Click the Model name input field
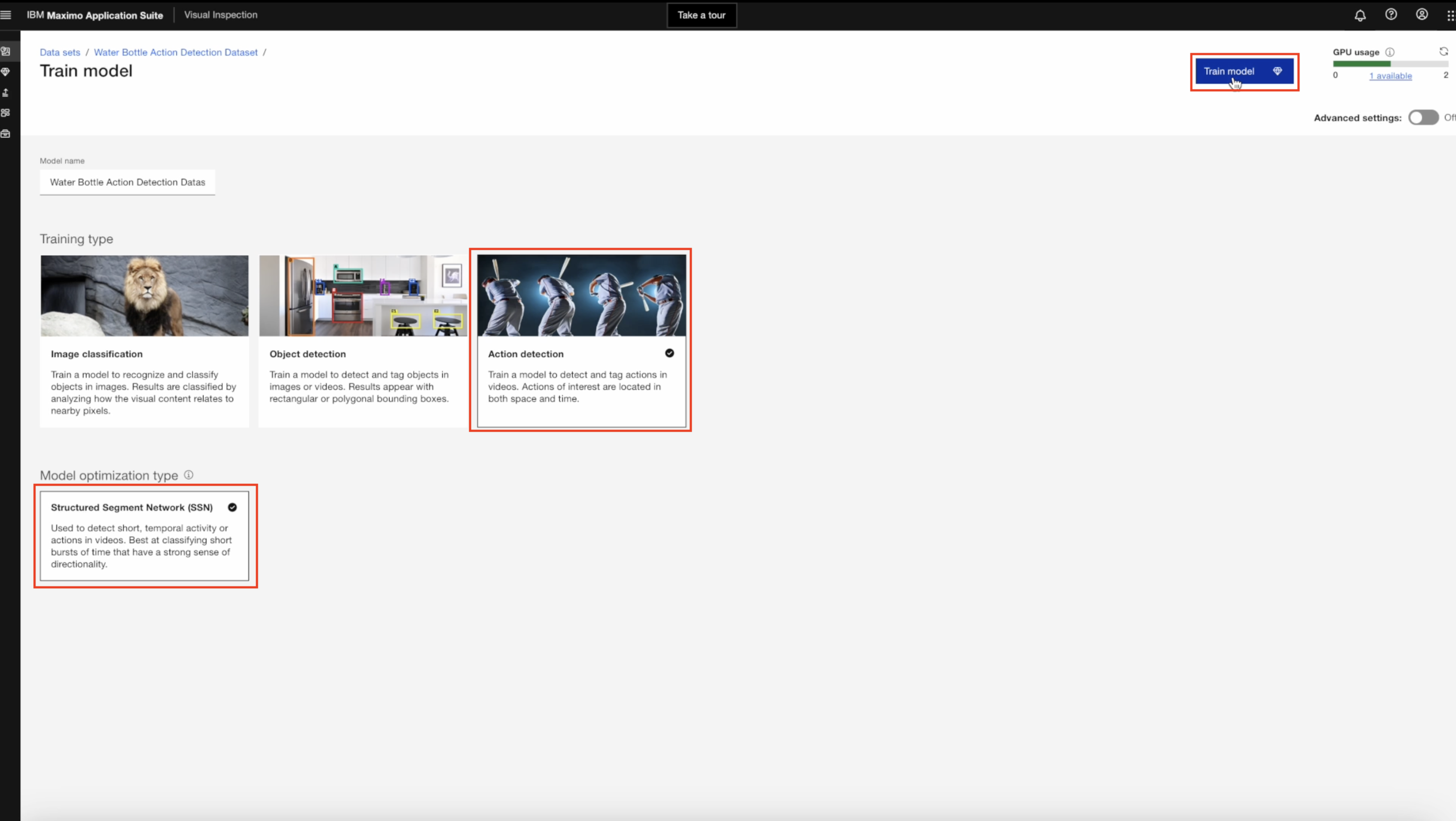The image size is (1456, 821). point(127,182)
